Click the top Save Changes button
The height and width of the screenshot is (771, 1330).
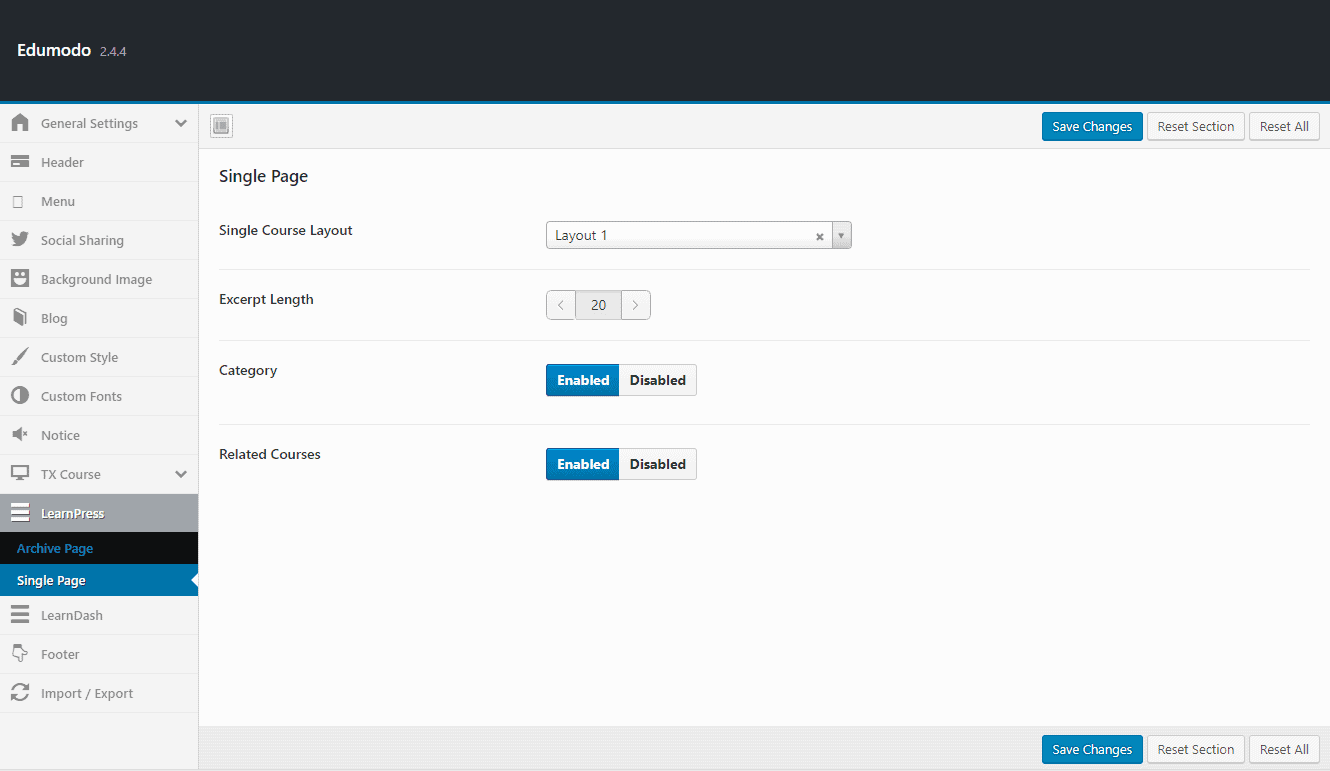pyautogui.click(x=1092, y=127)
